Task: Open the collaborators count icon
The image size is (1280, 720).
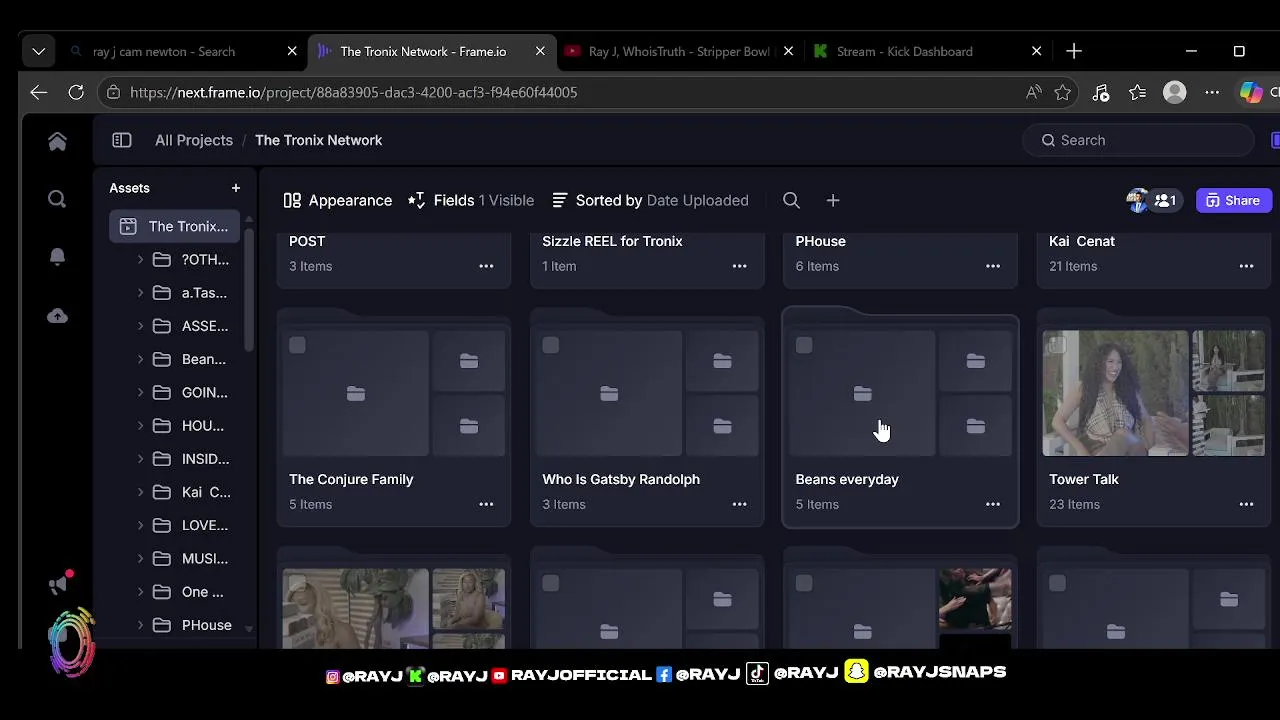Action: pyautogui.click(x=1164, y=200)
